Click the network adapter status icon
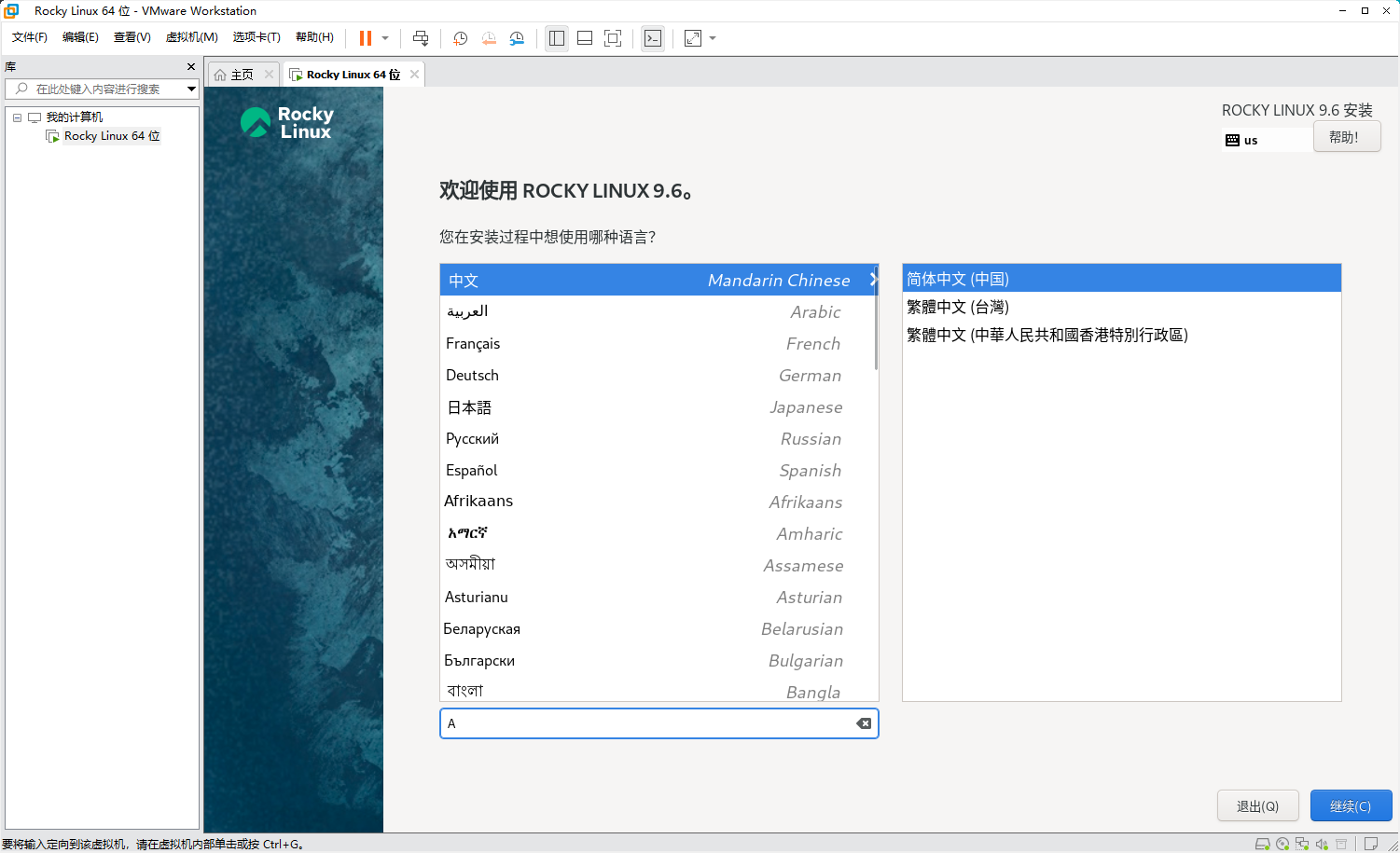The width and height of the screenshot is (1400, 853). point(1302,844)
